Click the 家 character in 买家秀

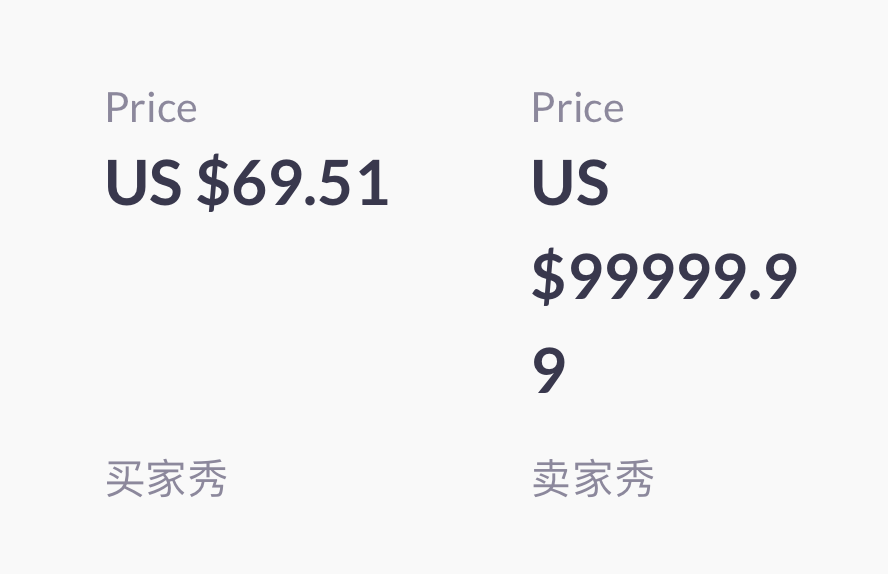coord(166,479)
